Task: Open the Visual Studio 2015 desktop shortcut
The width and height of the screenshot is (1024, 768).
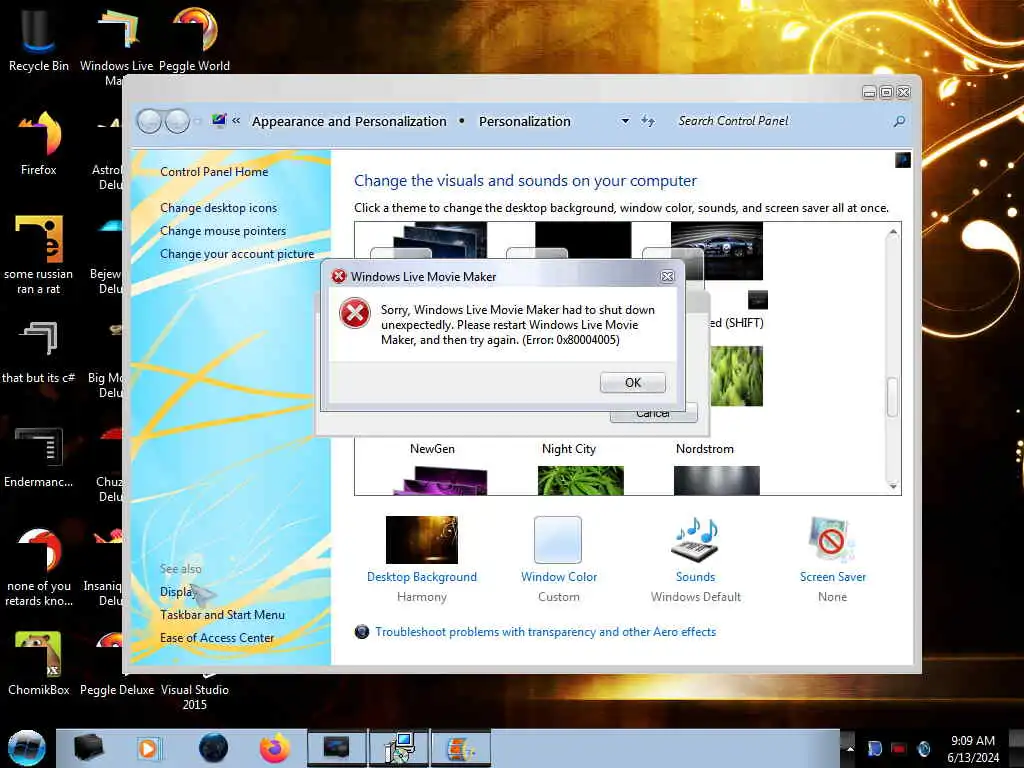Action: point(194,696)
